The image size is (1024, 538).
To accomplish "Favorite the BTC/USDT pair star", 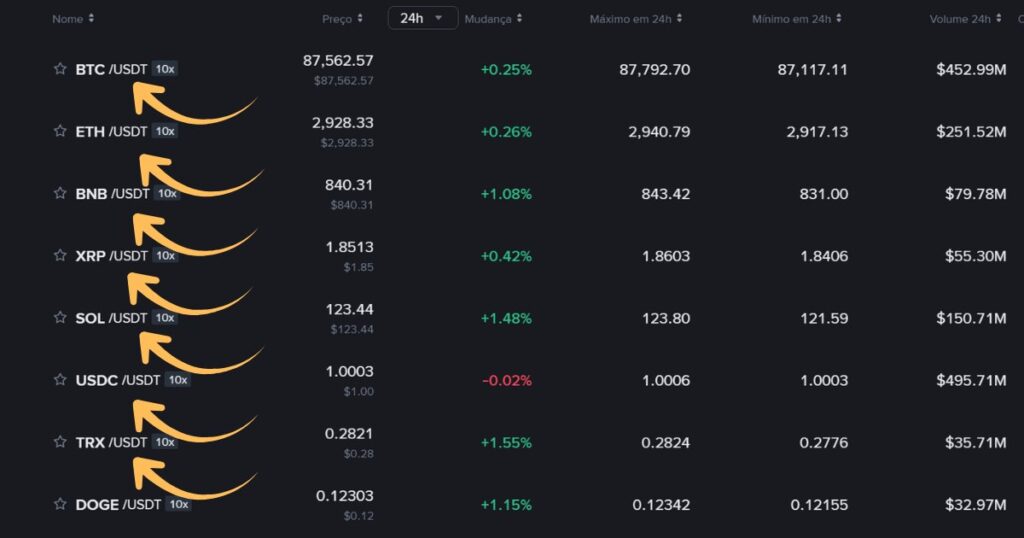I will click(x=60, y=69).
